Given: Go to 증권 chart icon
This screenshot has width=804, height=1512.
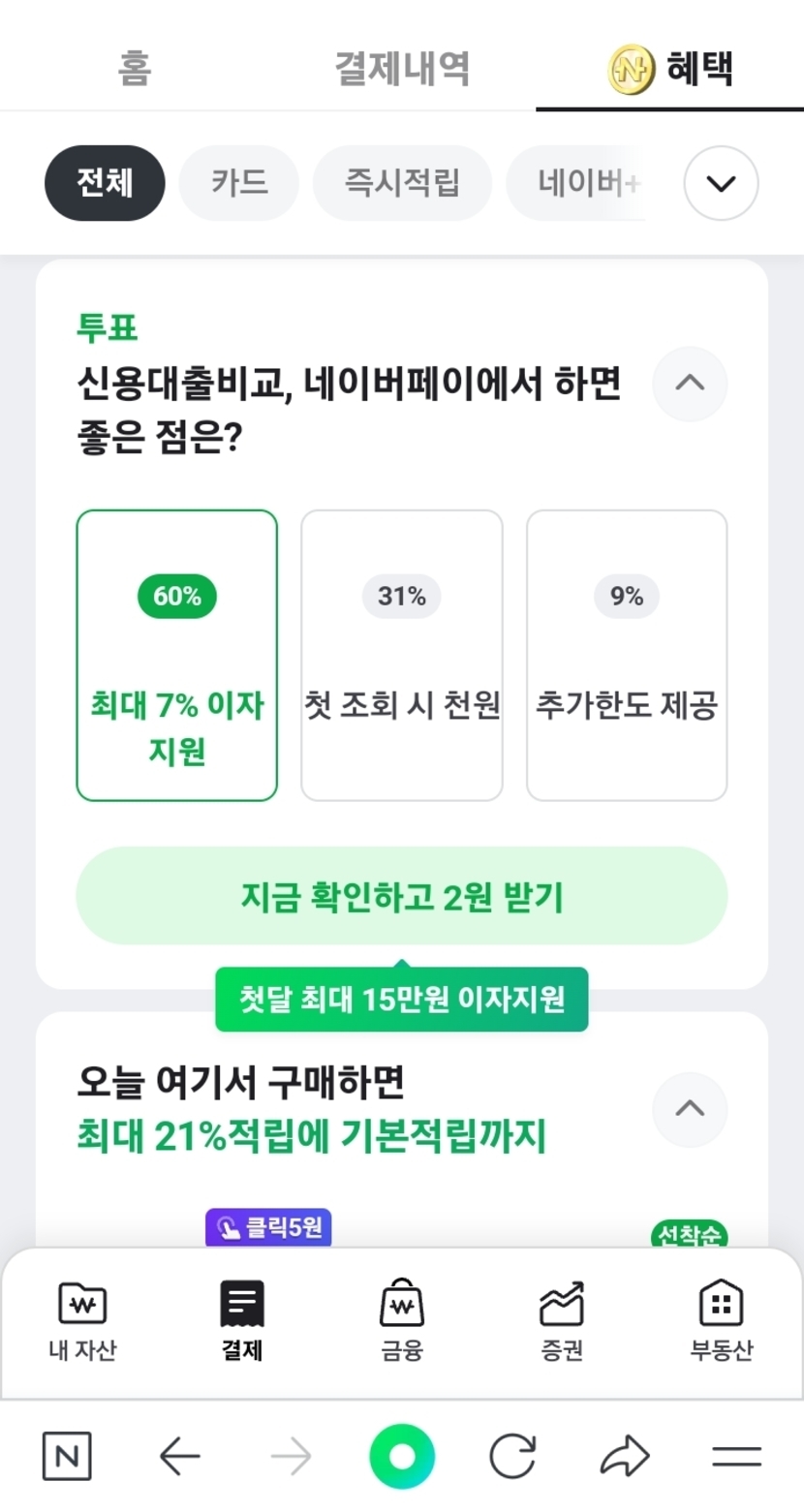Looking at the screenshot, I should (562, 1304).
